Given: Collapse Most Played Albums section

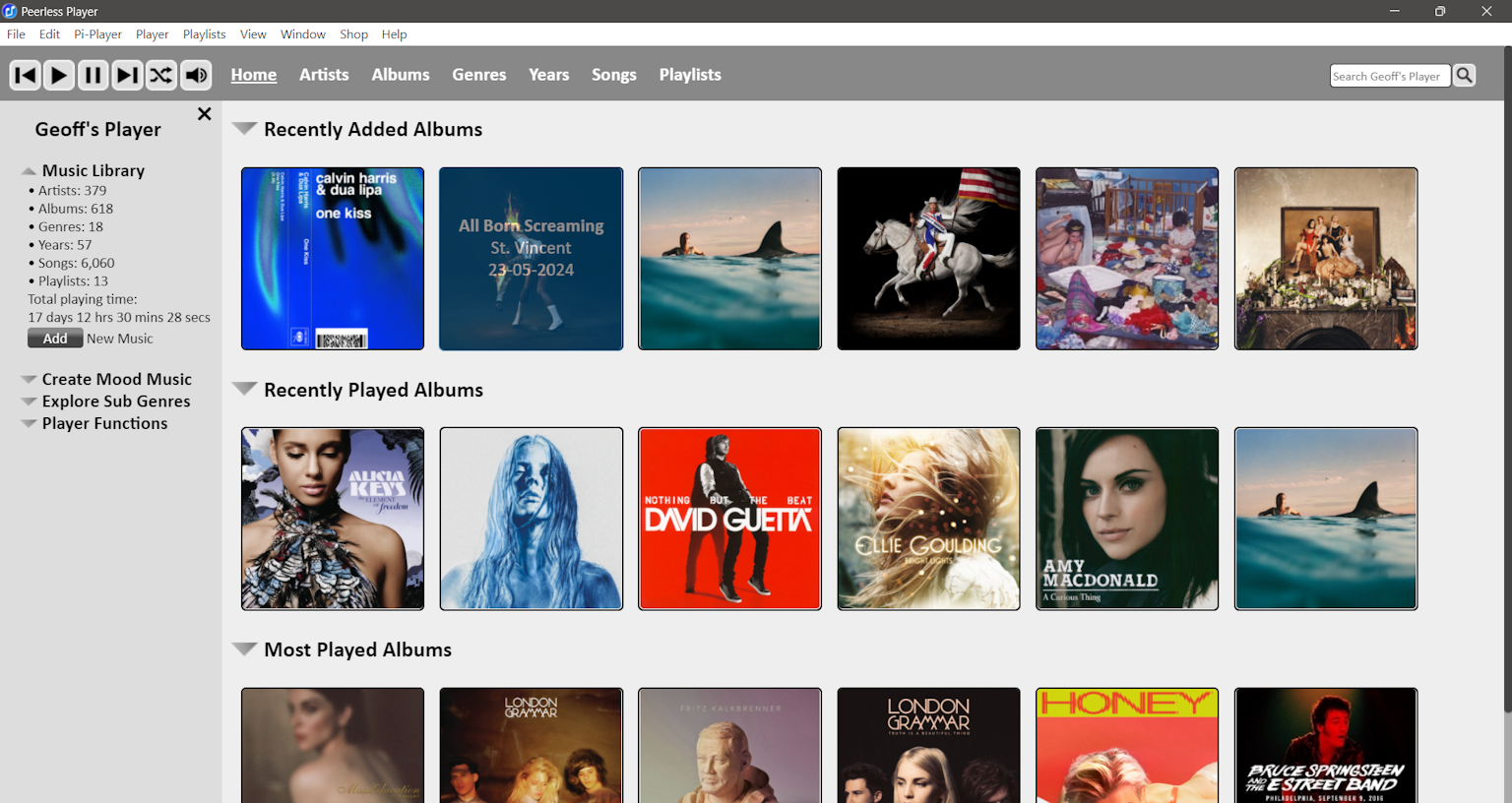Looking at the screenshot, I should (x=244, y=649).
